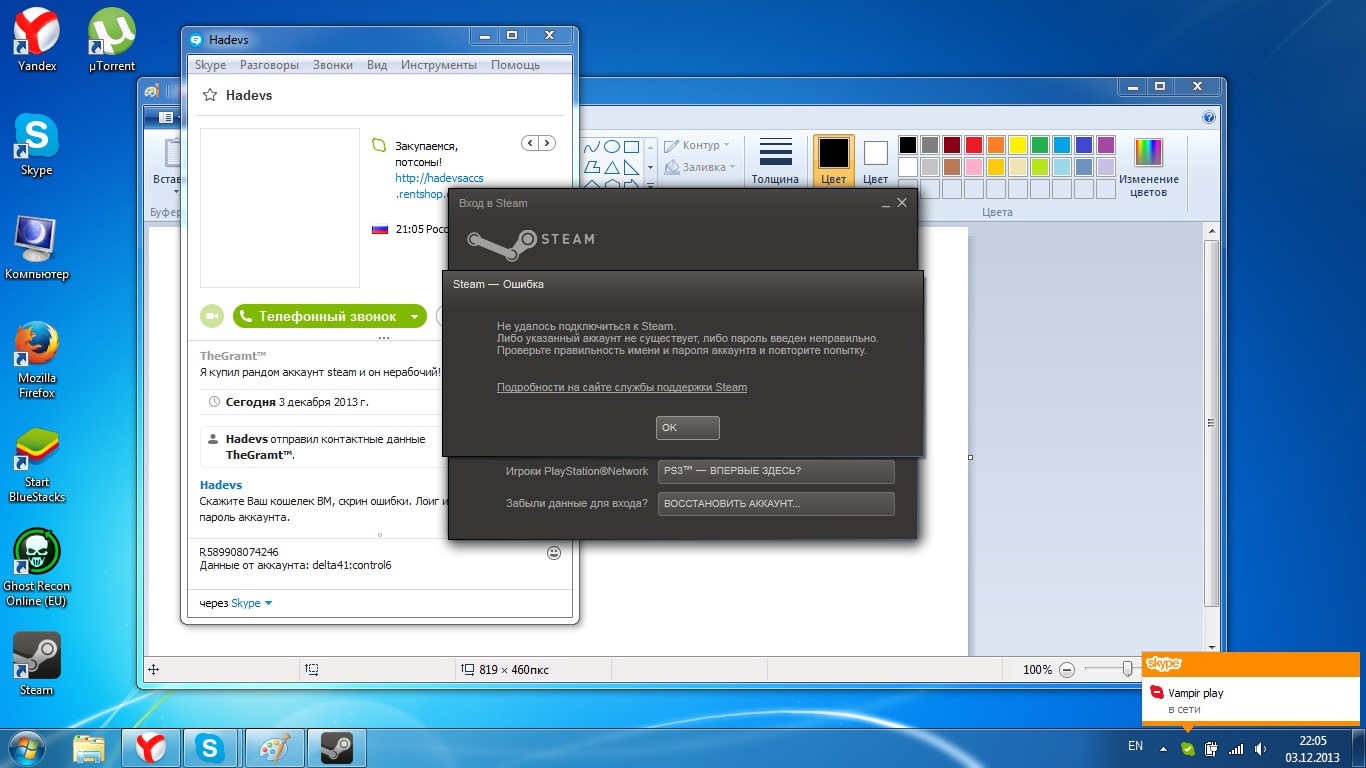Show next mood message with right arrow

pyautogui.click(x=546, y=143)
